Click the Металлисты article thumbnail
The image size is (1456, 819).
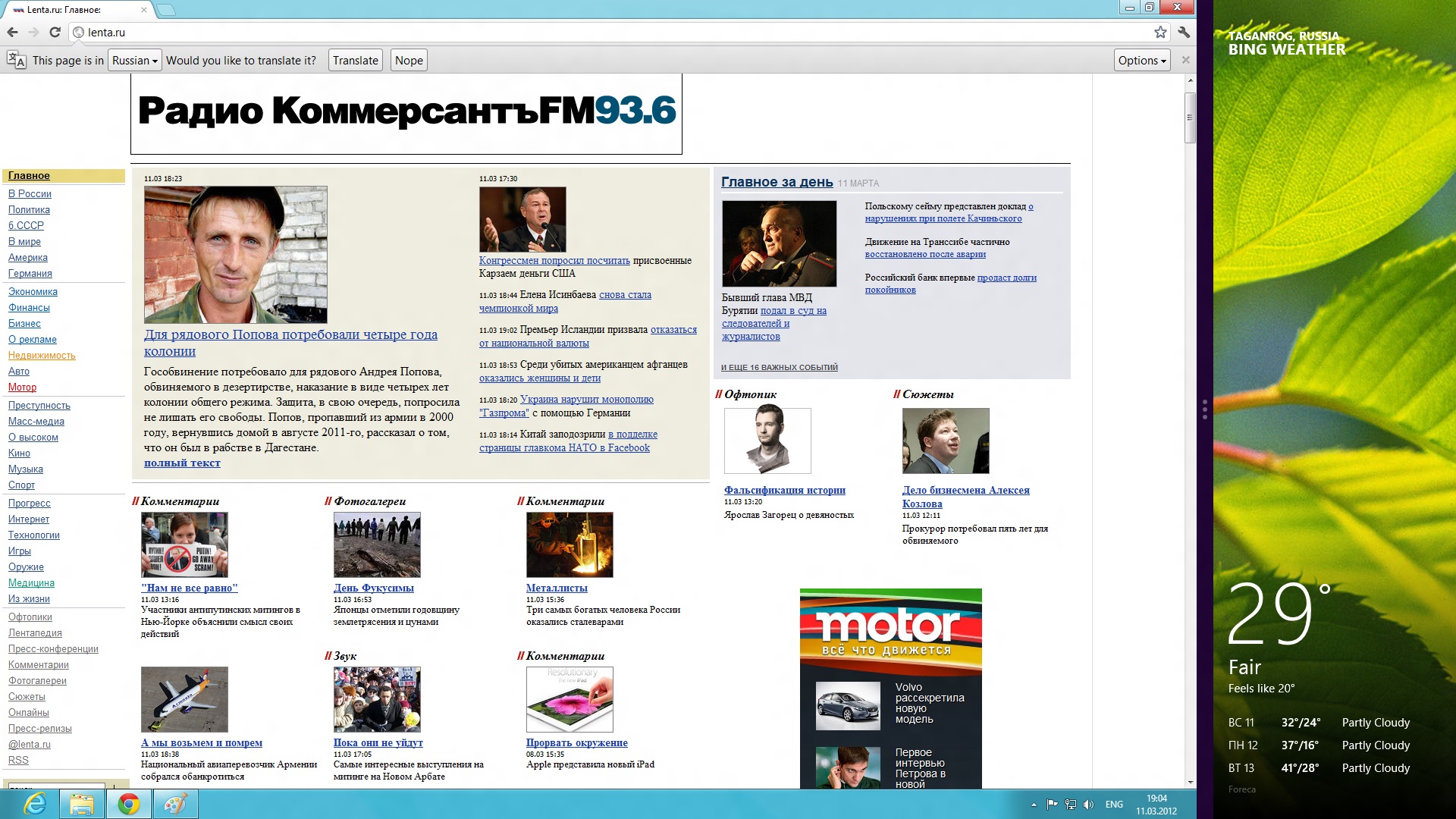click(570, 544)
